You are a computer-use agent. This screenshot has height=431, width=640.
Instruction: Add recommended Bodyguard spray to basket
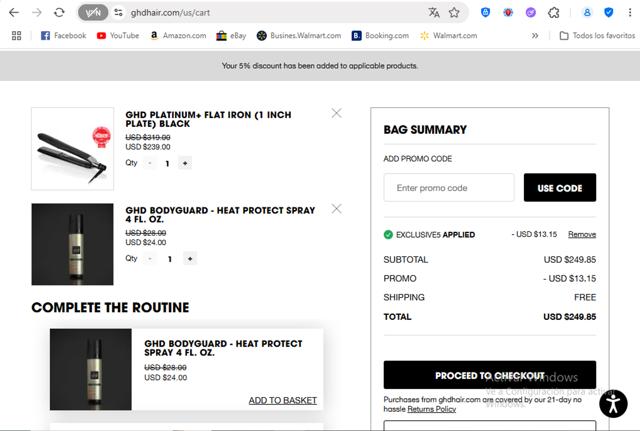[282, 400]
